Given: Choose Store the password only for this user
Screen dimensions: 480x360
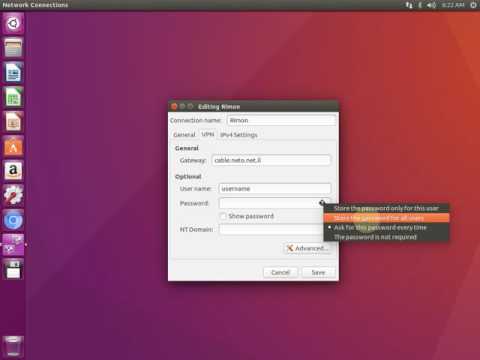Looking at the screenshot, I should [x=386, y=208].
